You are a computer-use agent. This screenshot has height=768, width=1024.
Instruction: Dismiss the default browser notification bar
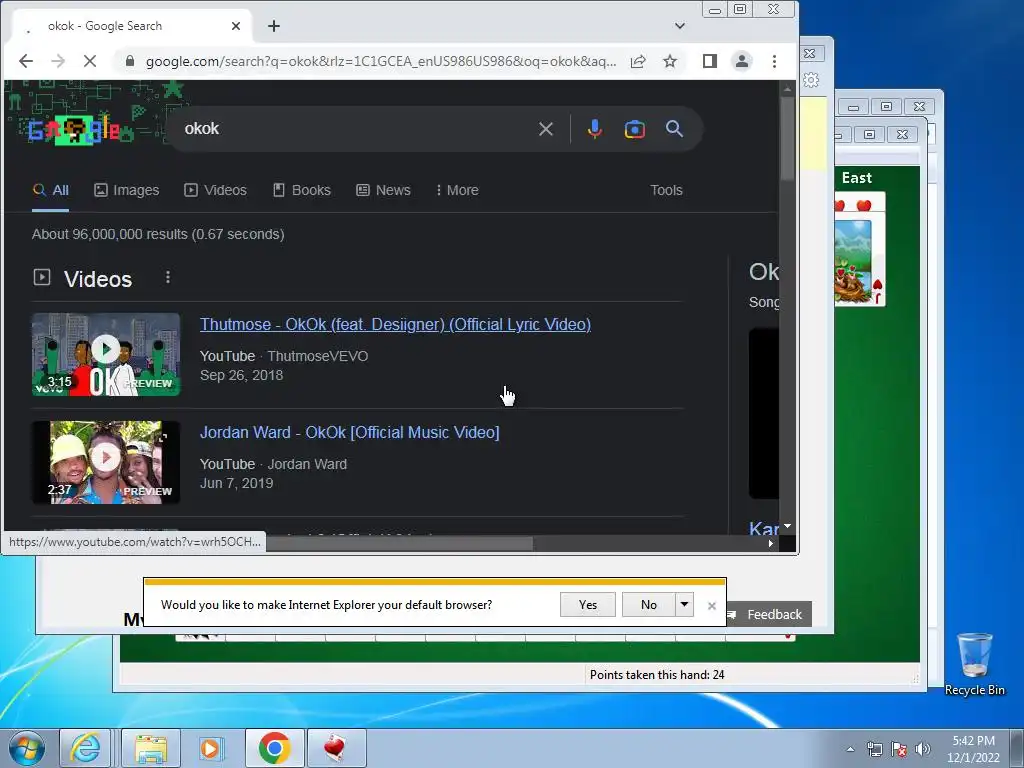pos(712,606)
